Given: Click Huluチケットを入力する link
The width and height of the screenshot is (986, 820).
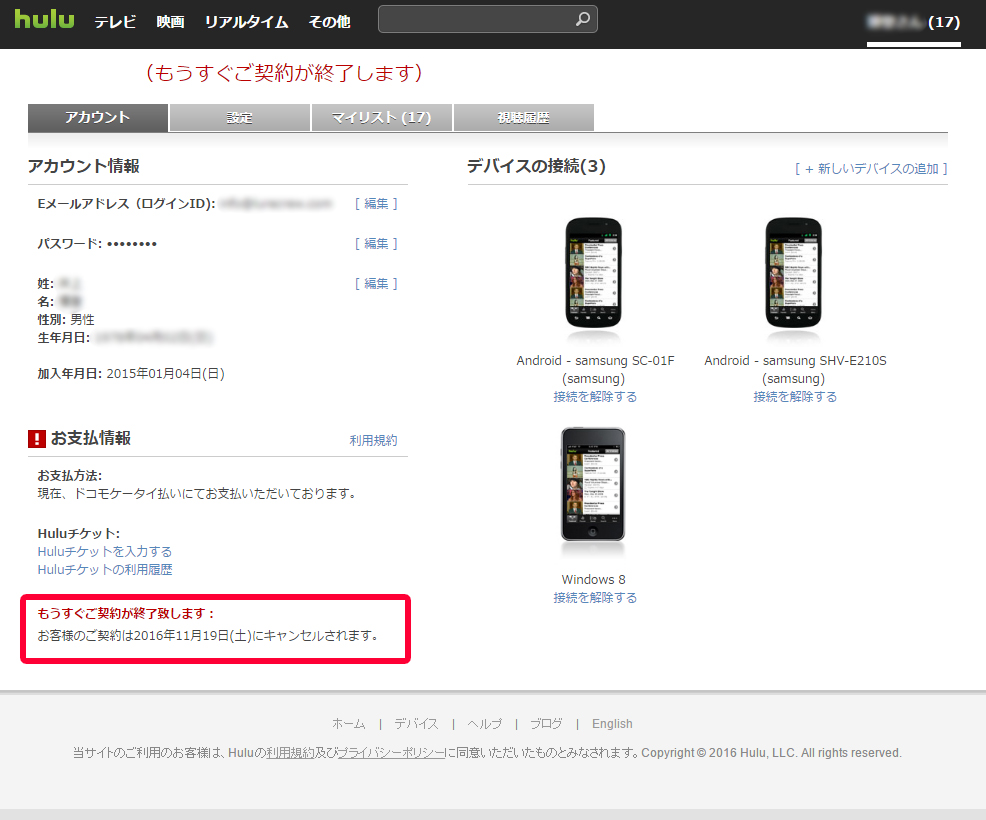Looking at the screenshot, I should tap(104, 551).
